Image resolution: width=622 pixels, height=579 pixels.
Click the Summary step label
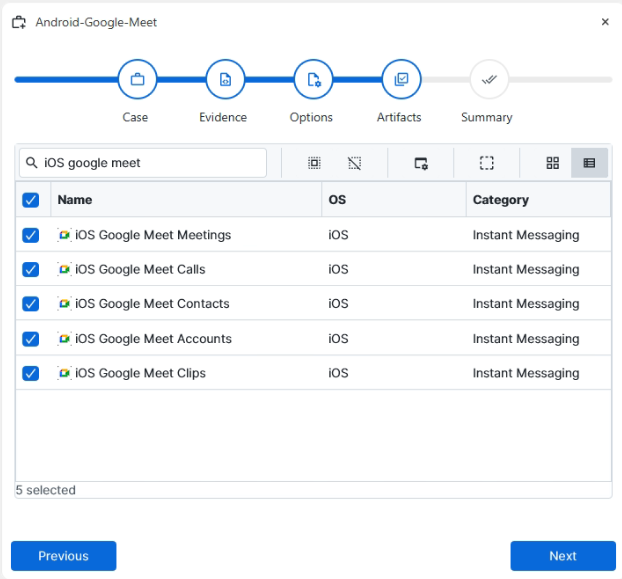click(x=487, y=117)
